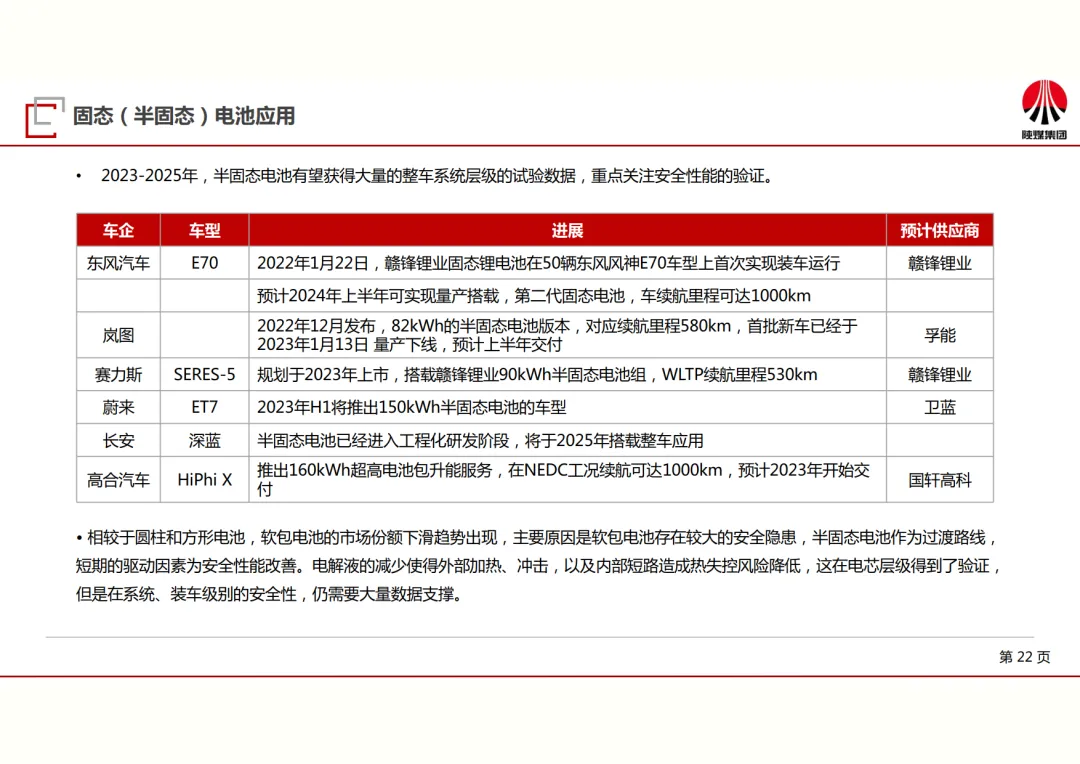Click paragraph line starting 短期的驱动因素
This screenshot has height=764, width=1080.
pyautogui.click(x=538, y=566)
